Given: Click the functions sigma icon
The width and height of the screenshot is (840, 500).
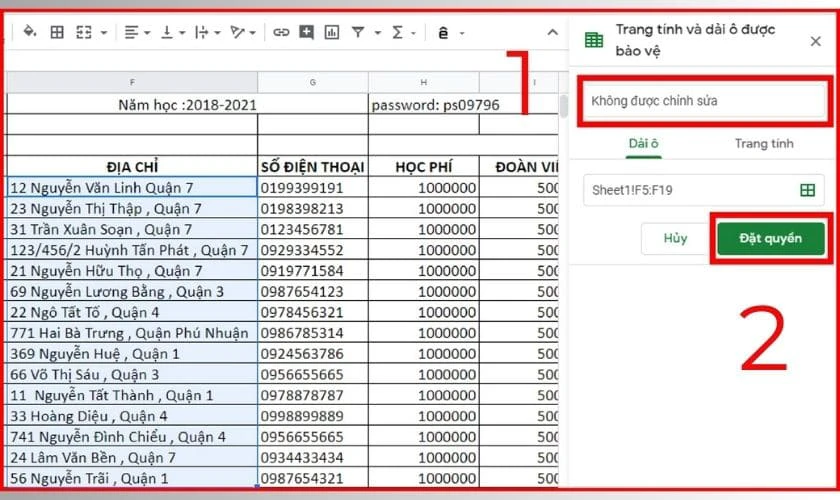Looking at the screenshot, I should pos(398,33).
